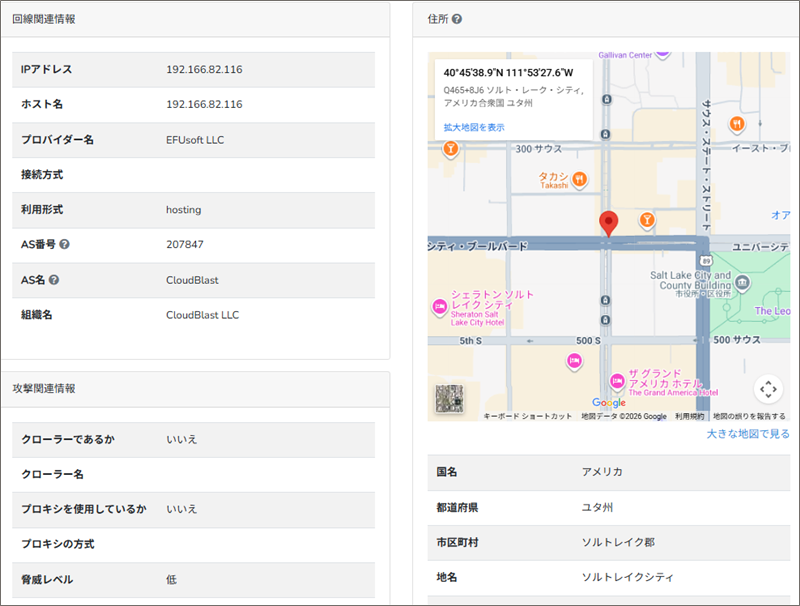Click the Grand America Hotel marker
The image size is (800, 606).
[x=617, y=380]
